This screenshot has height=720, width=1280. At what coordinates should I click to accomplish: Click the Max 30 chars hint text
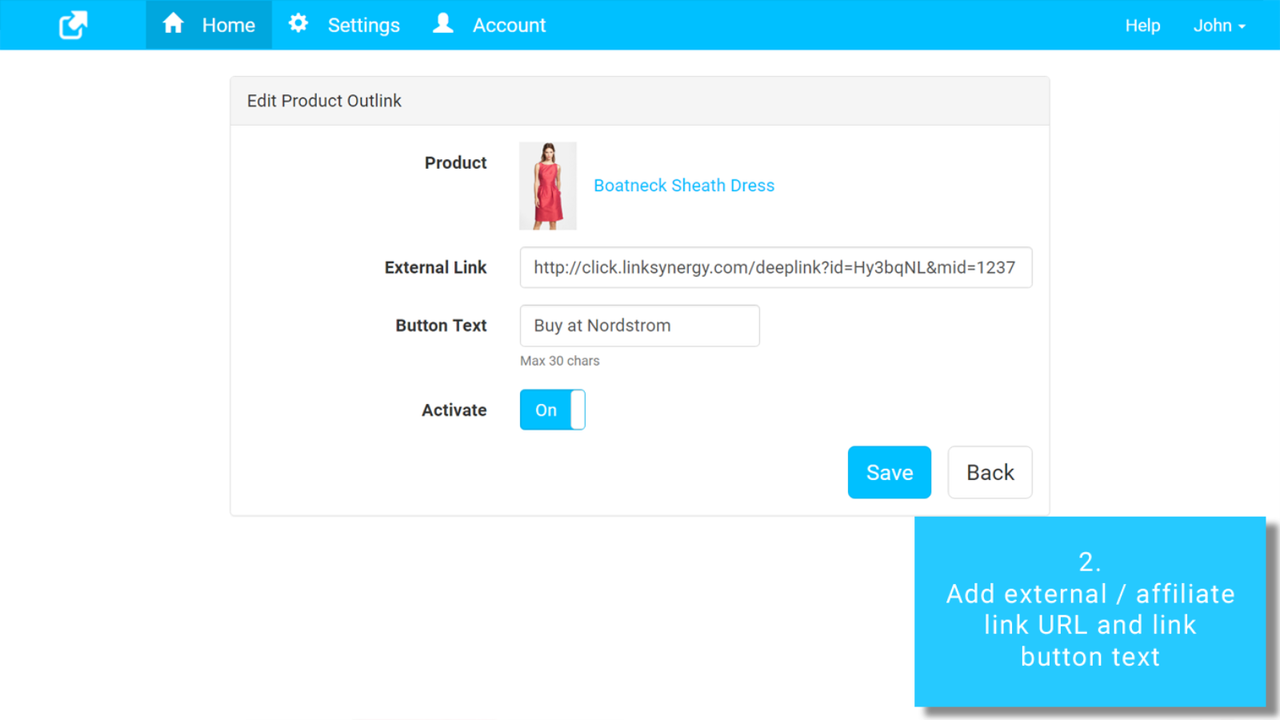click(x=559, y=361)
